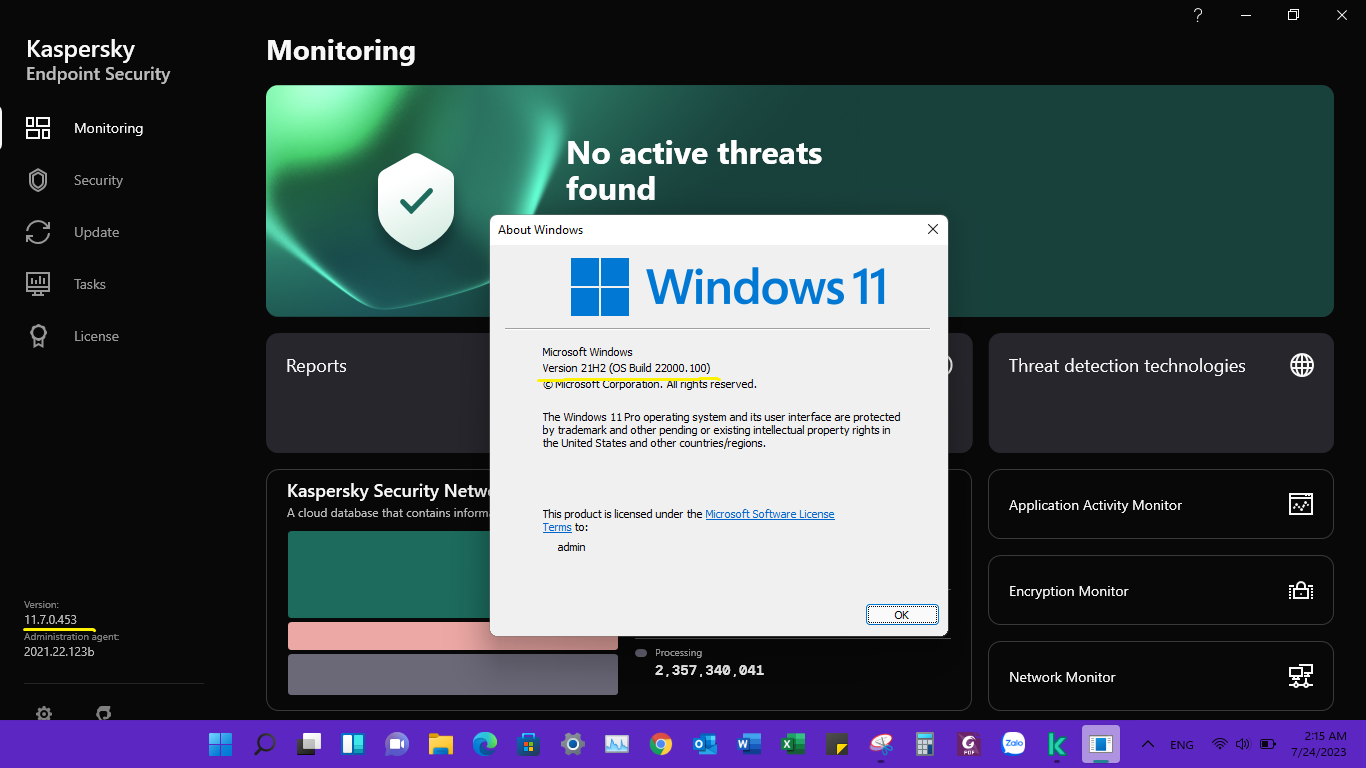Open Microsoft Edge from the taskbar
The width and height of the screenshot is (1366, 768).
(485, 744)
